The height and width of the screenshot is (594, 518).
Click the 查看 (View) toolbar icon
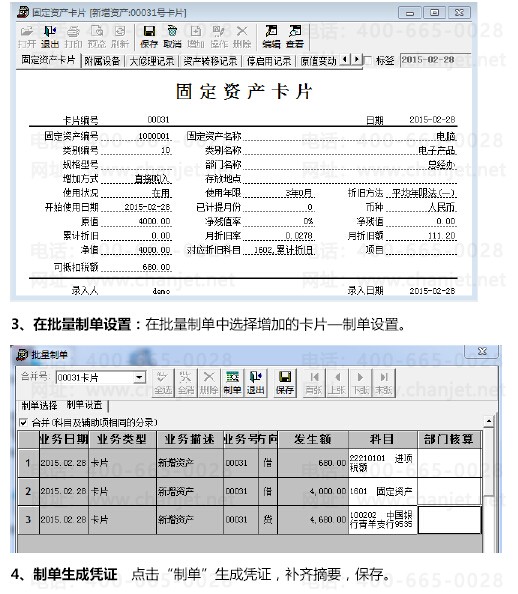point(295,37)
